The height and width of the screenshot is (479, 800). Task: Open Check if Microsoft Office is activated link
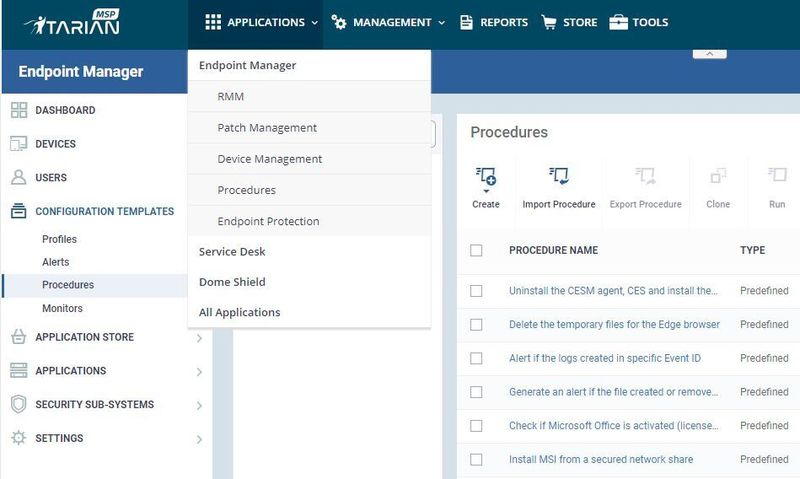613,426
